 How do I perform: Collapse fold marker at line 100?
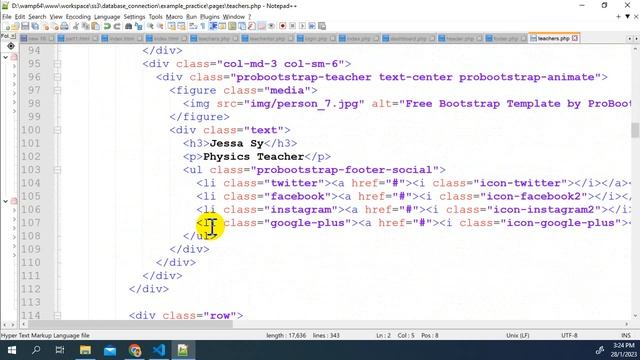58,130
